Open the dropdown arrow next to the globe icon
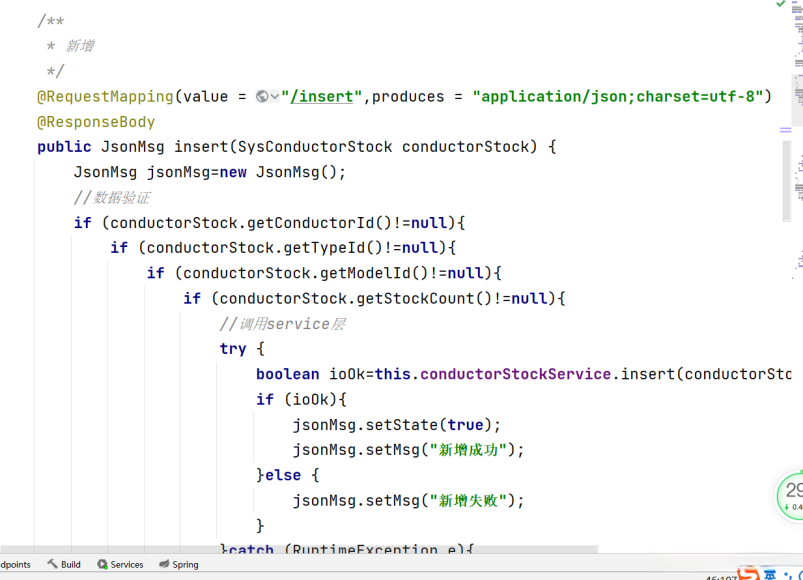Image resolution: width=803 pixels, height=580 pixels. [274, 96]
